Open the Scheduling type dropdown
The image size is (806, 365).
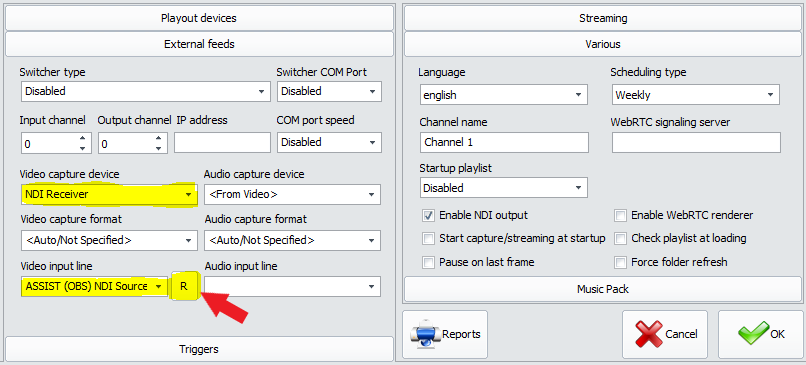[695, 95]
